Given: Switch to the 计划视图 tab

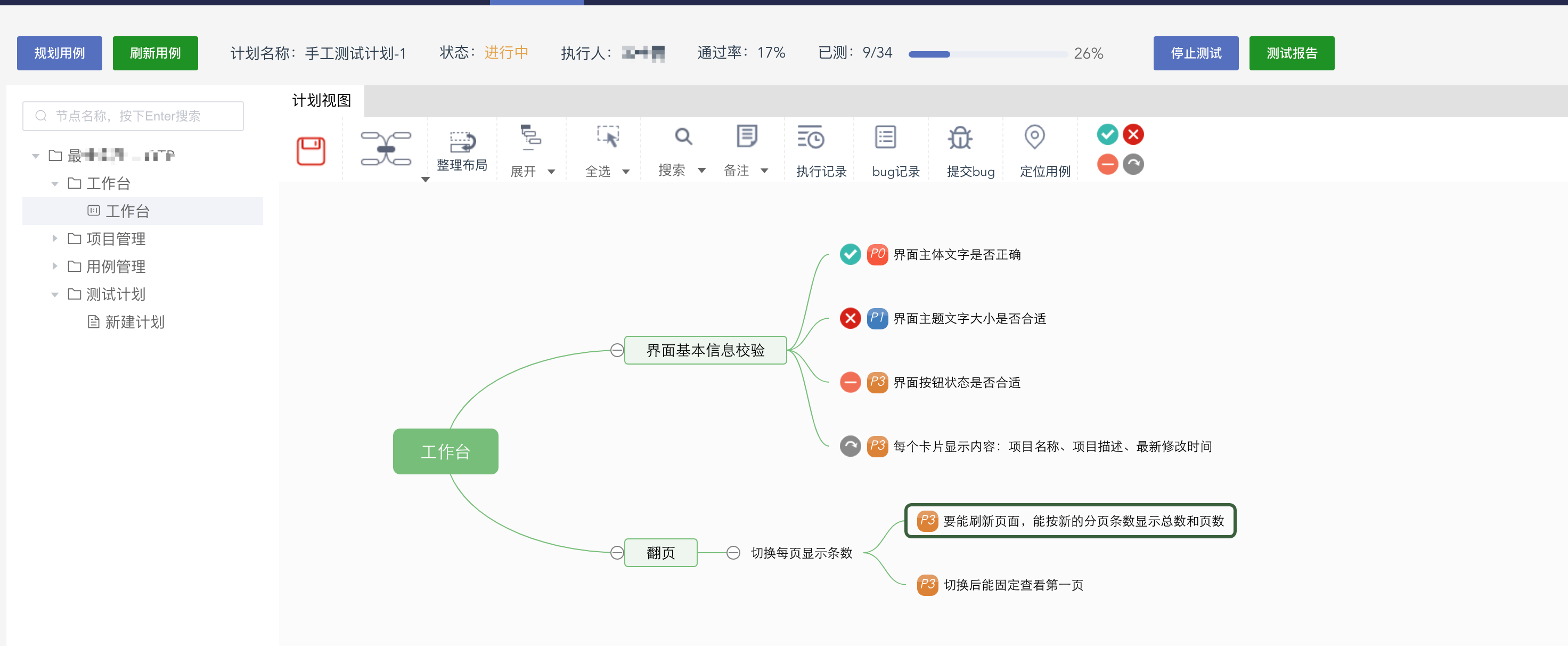Looking at the screenshot, I should pyautogui.click(x=321, y=101).
